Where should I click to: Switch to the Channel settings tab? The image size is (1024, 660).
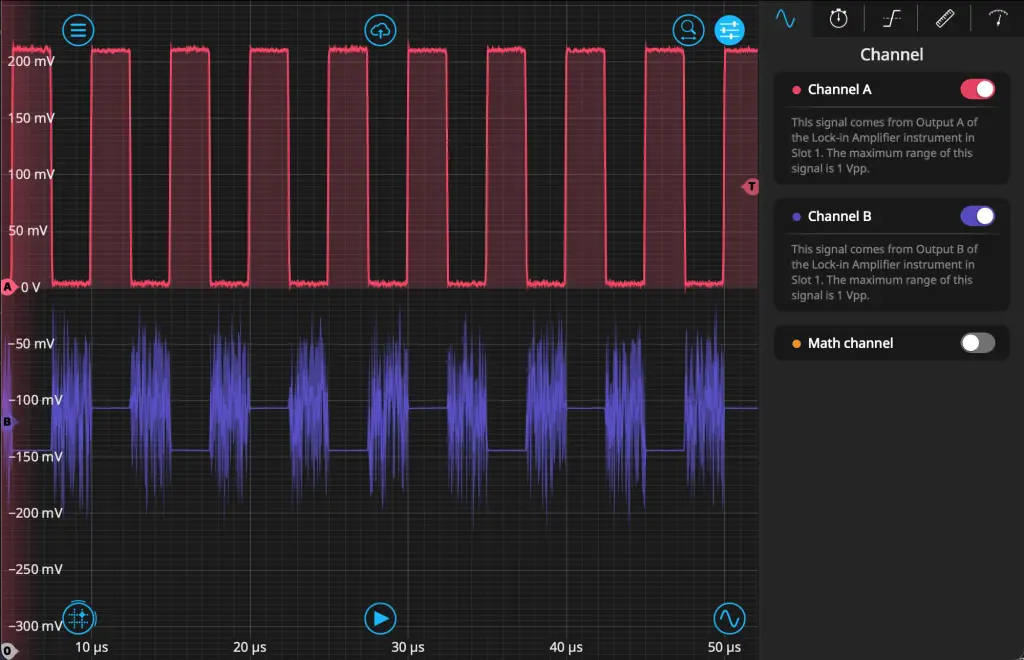[x=785, y=18]
